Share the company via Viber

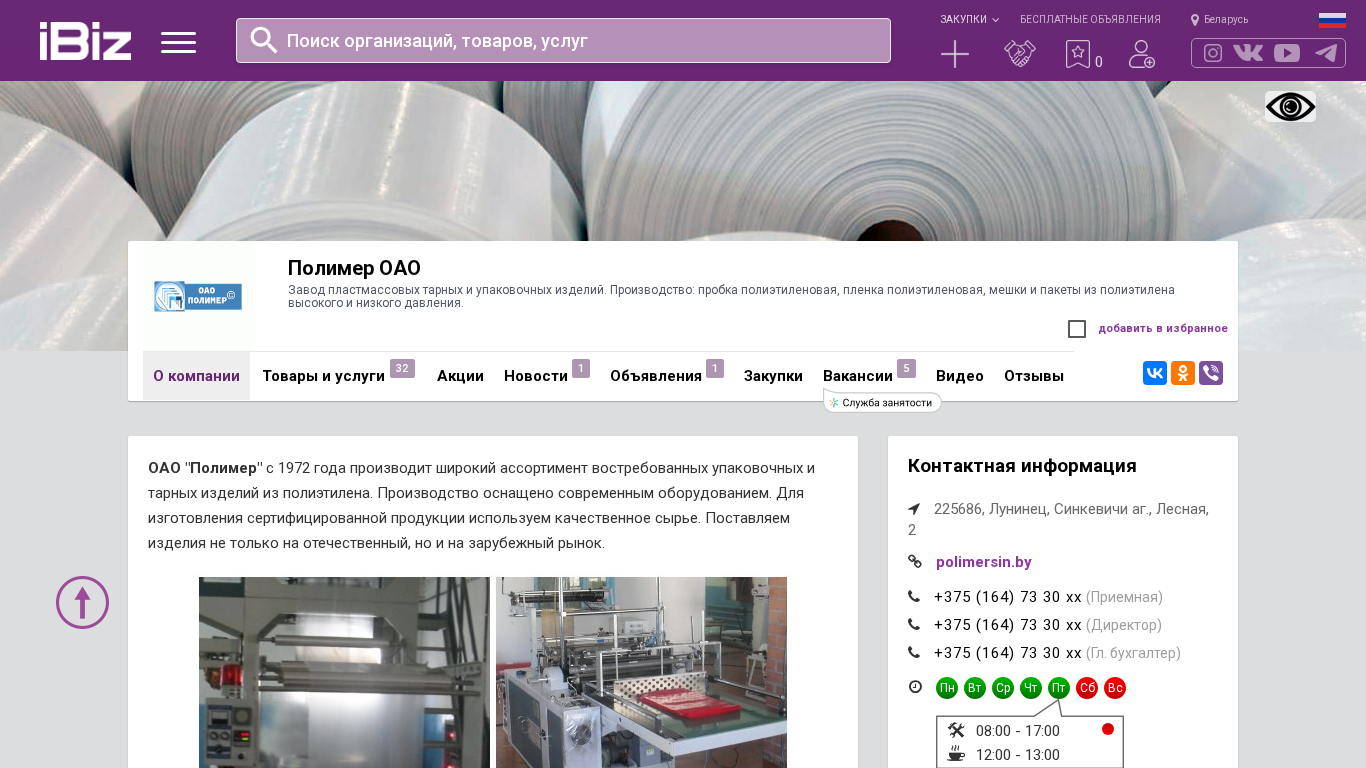1211,373
